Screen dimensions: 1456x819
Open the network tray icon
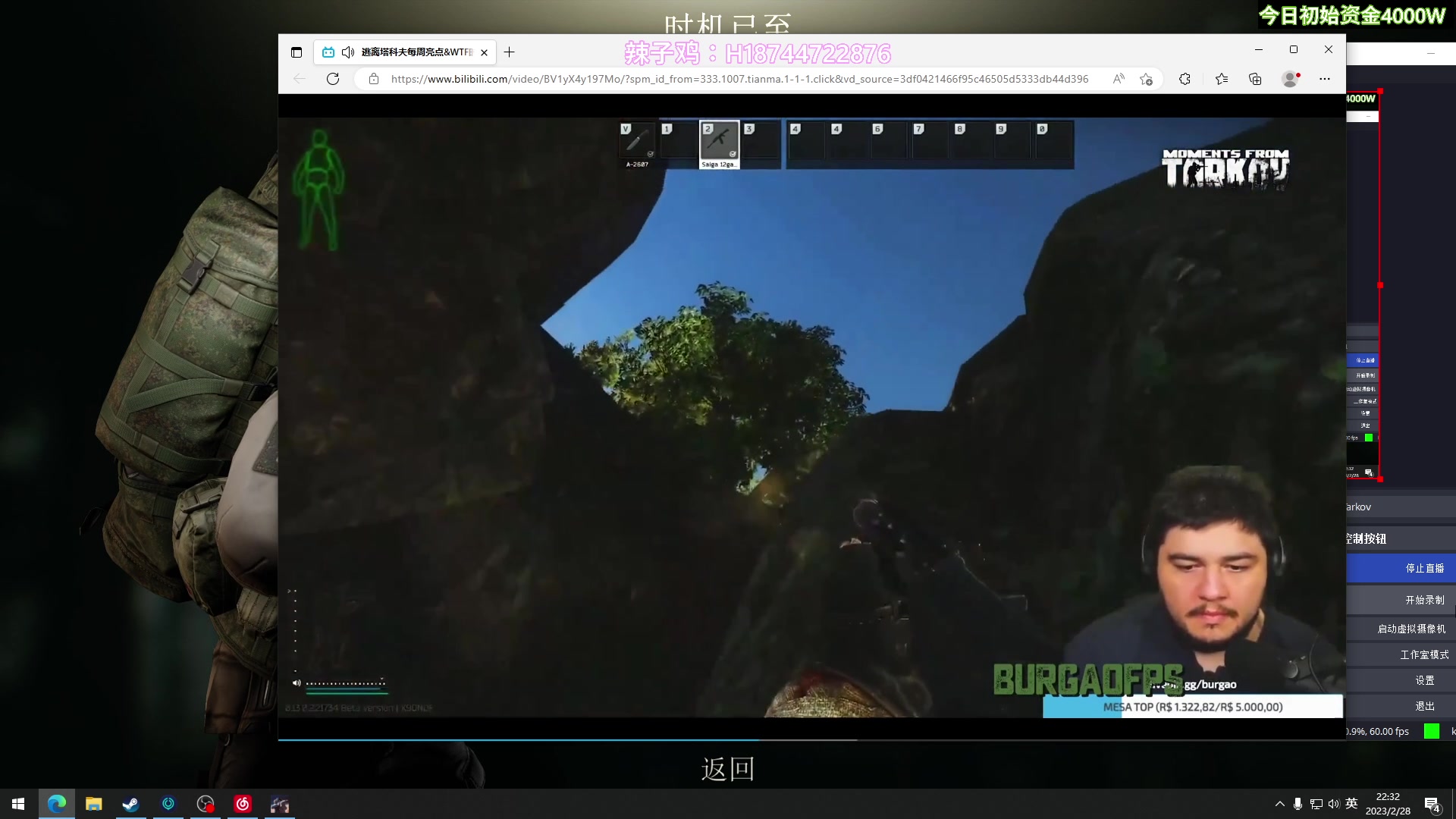1316,804
